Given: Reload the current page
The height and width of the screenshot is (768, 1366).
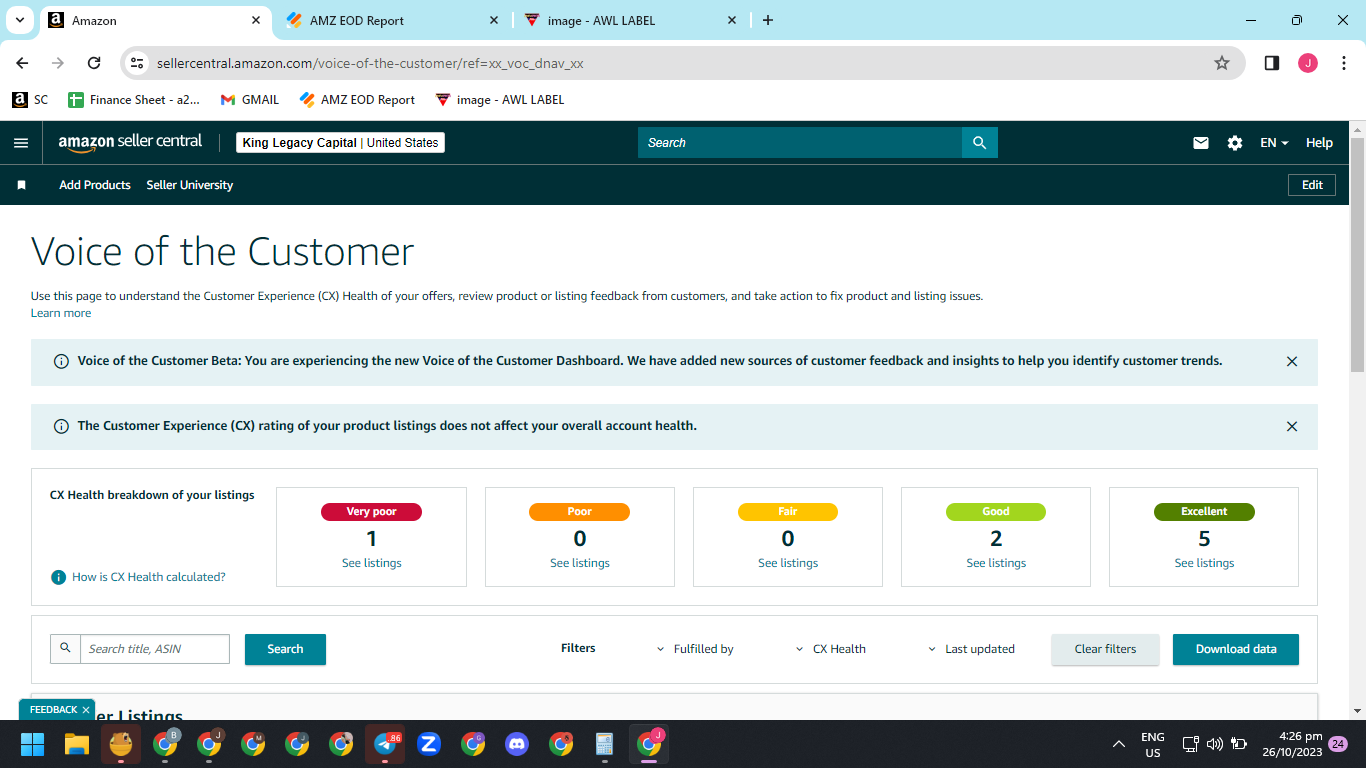Looking at the screenshot, I should click(x=94, y=63).
